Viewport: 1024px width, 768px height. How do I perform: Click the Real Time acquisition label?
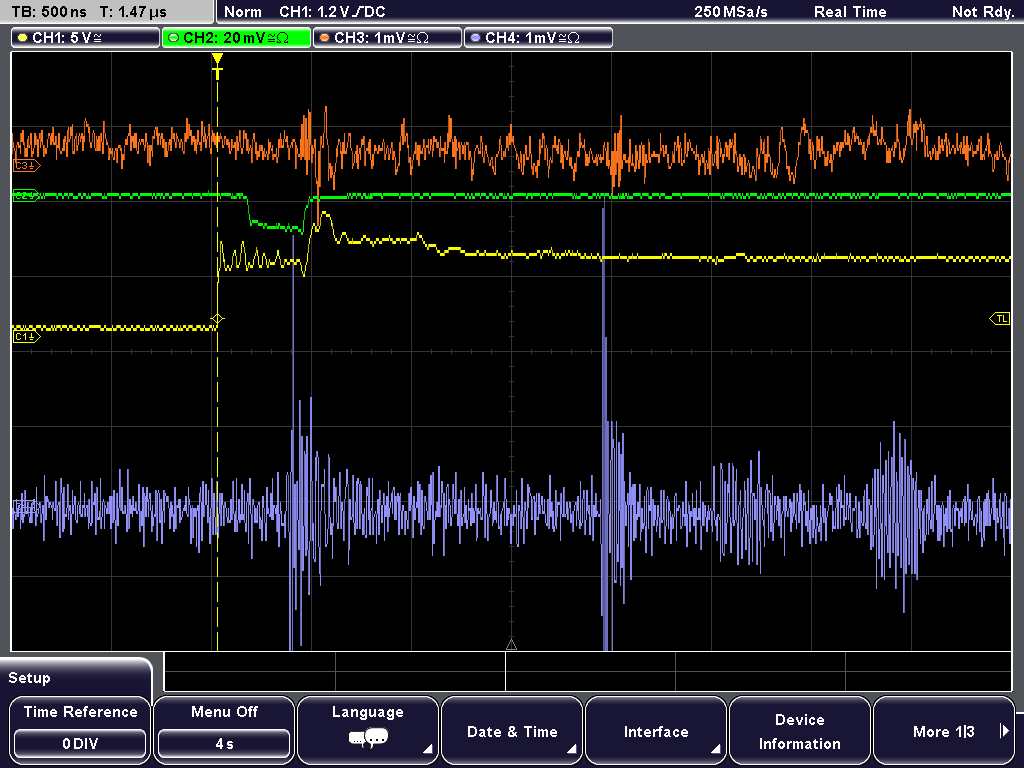pyautogui.click(x=850, y=12)
